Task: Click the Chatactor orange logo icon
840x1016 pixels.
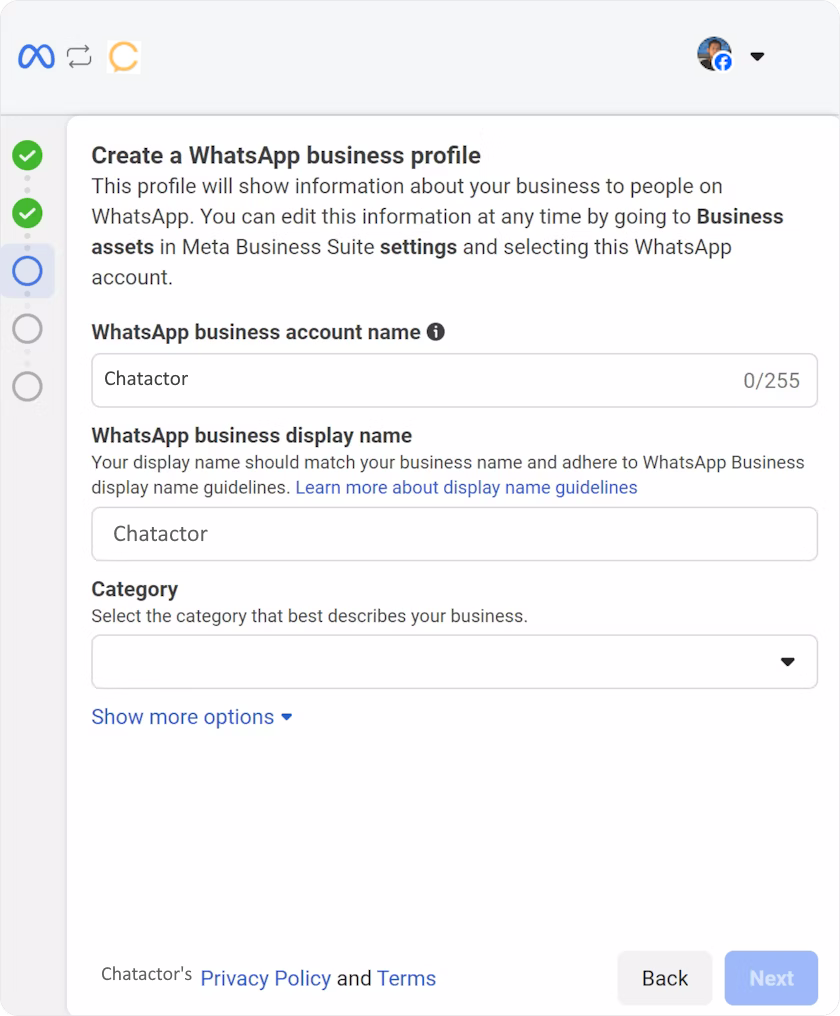Action: 123,57
